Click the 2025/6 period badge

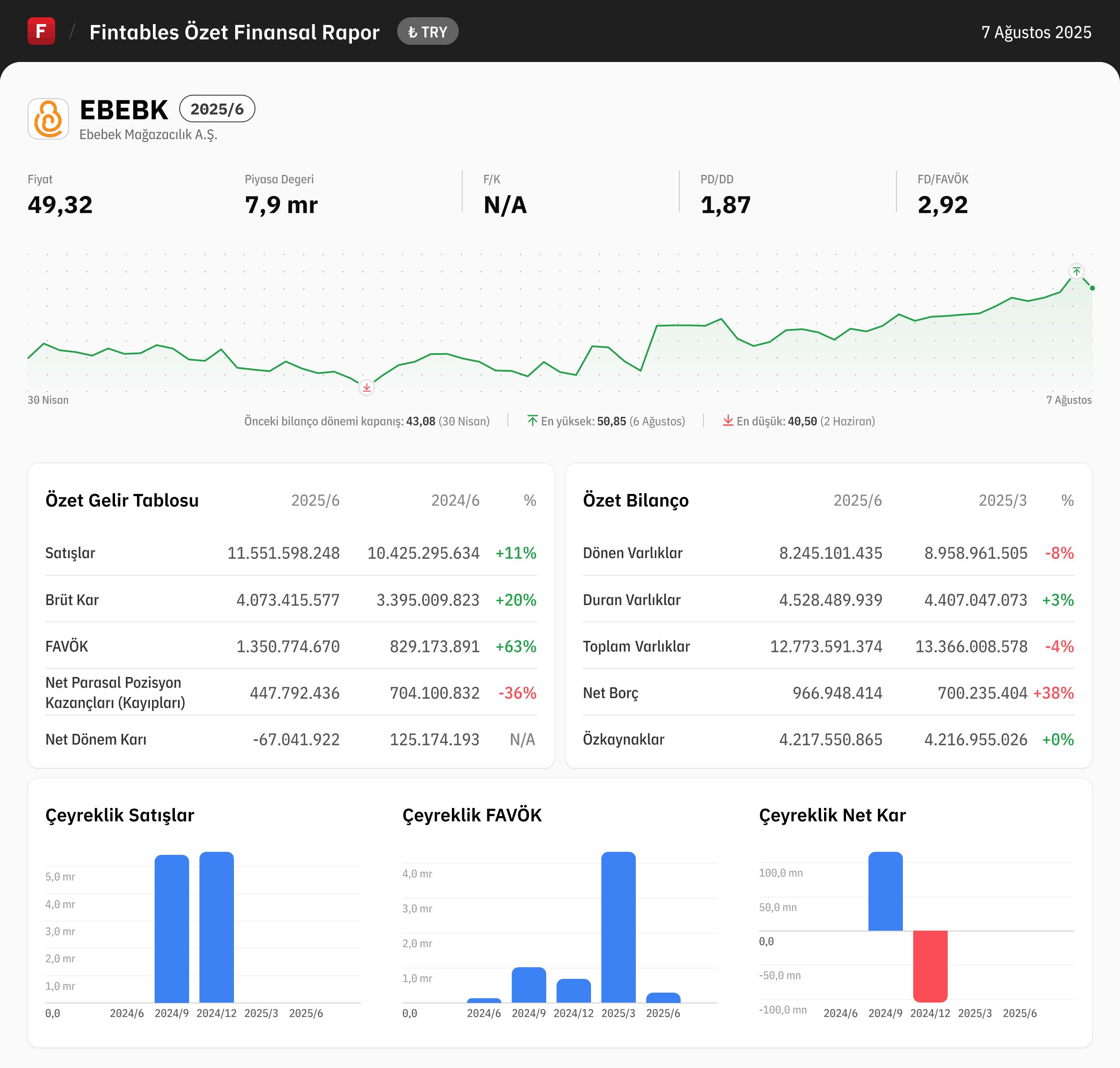coord(217,109)
